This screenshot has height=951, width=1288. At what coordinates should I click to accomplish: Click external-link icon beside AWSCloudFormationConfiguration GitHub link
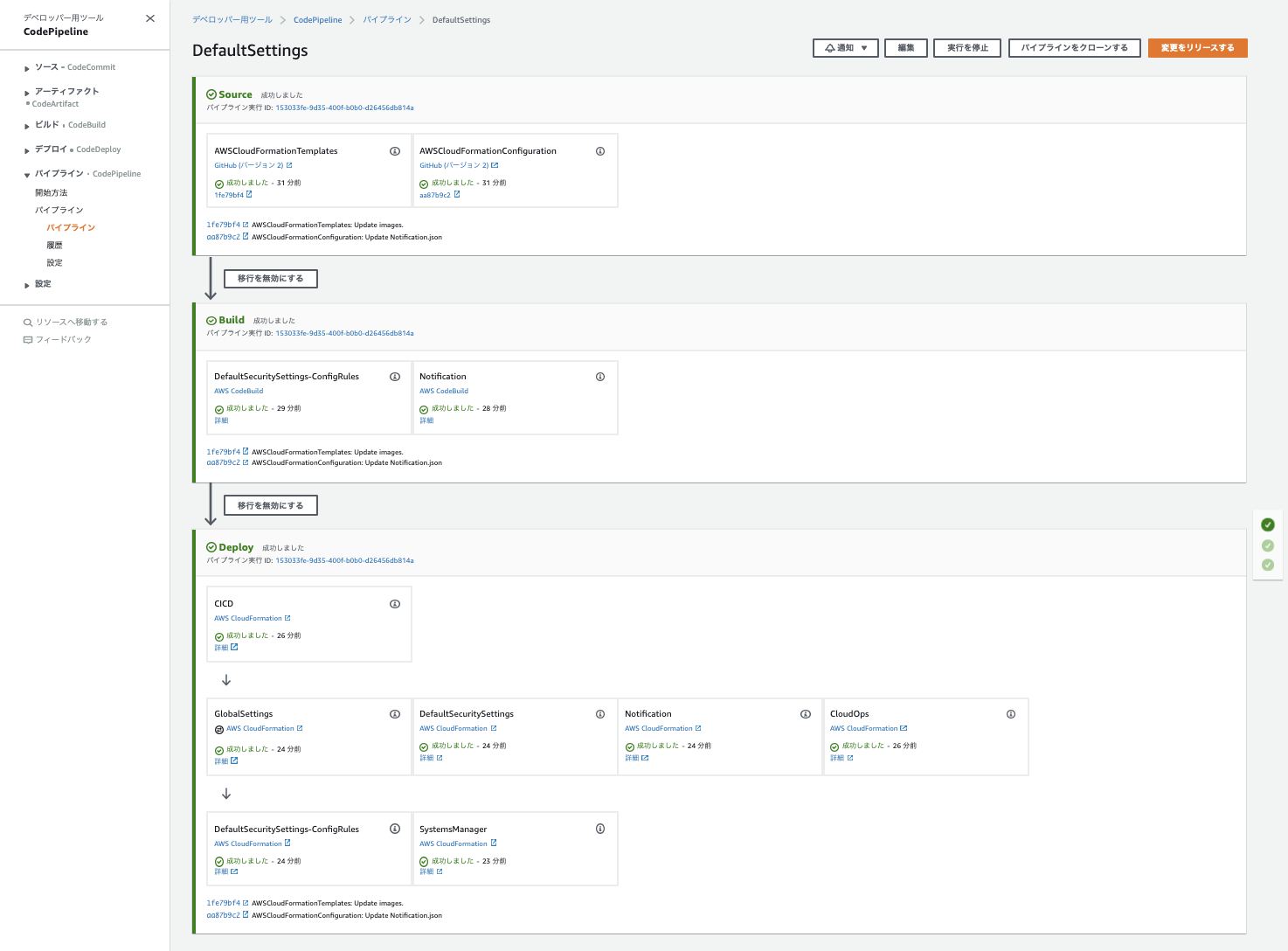[495, 165]
